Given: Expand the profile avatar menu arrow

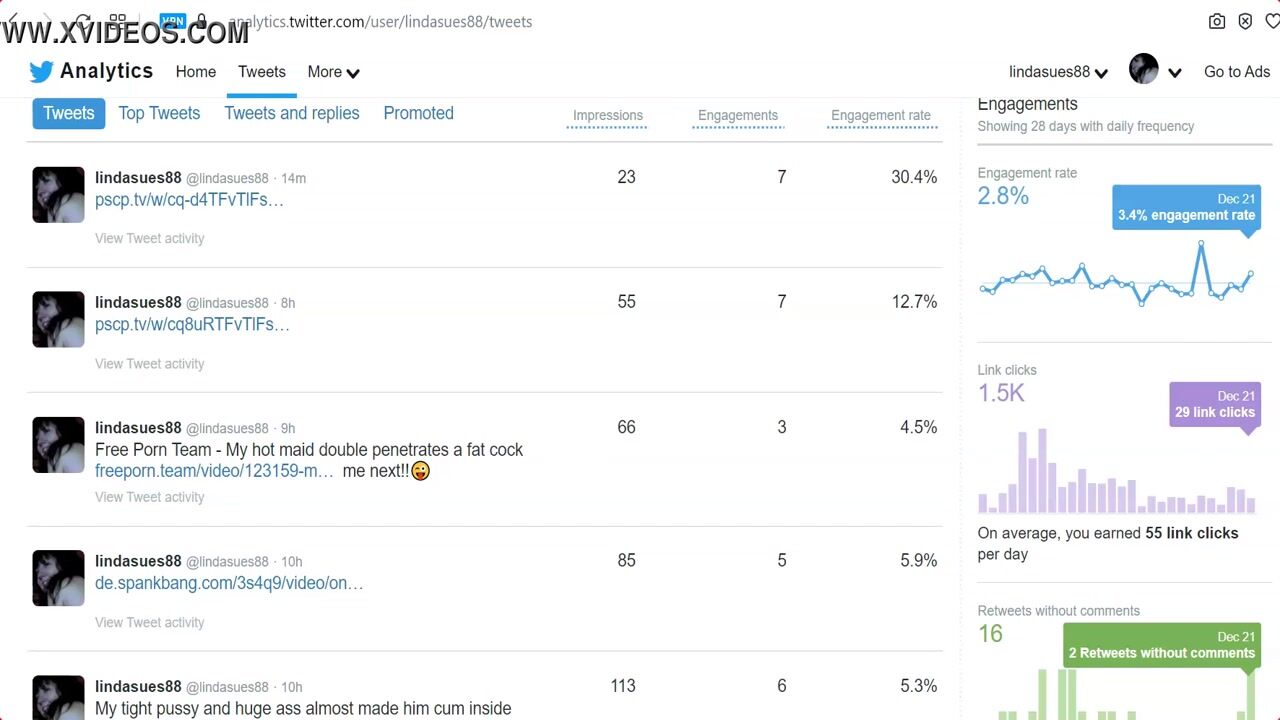Looking at the screenshot, I should click(1175, 72).
